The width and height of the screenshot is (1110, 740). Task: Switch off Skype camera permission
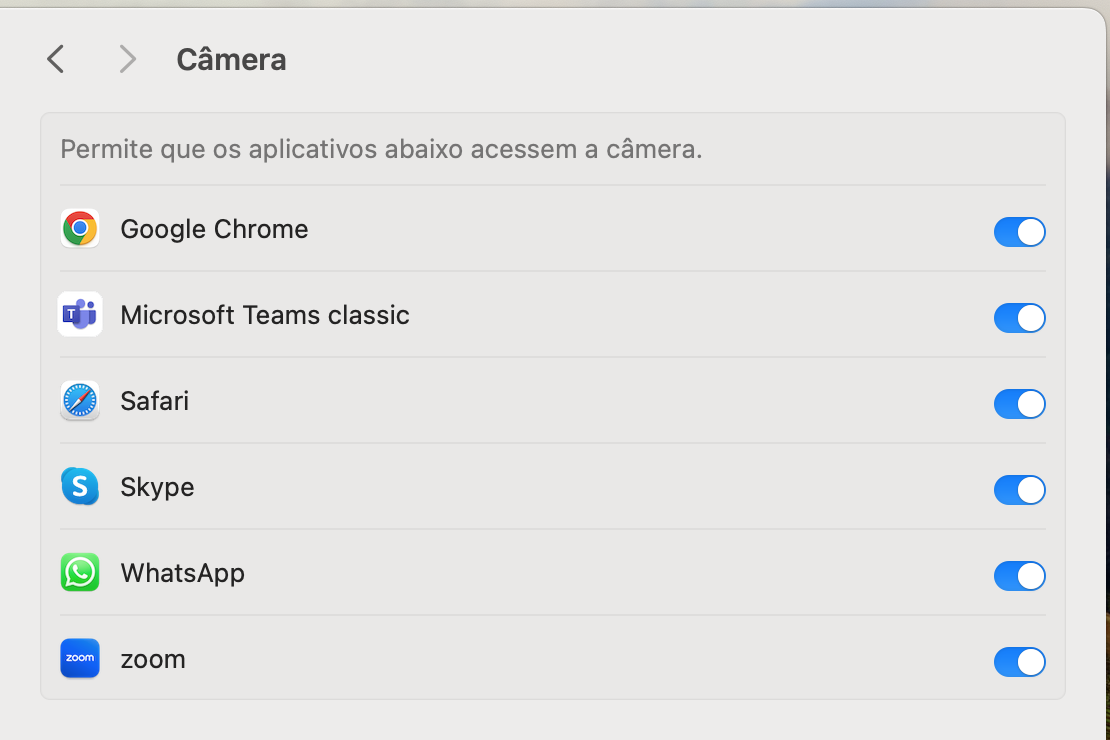(1019, 489)
